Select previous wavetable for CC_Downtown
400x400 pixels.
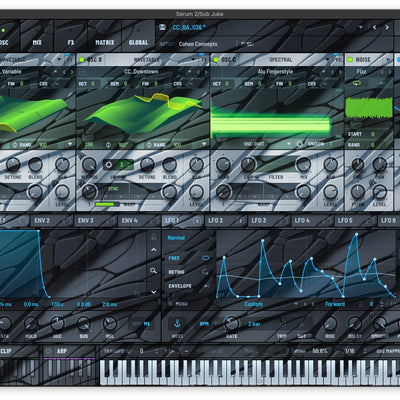point(199,72)
